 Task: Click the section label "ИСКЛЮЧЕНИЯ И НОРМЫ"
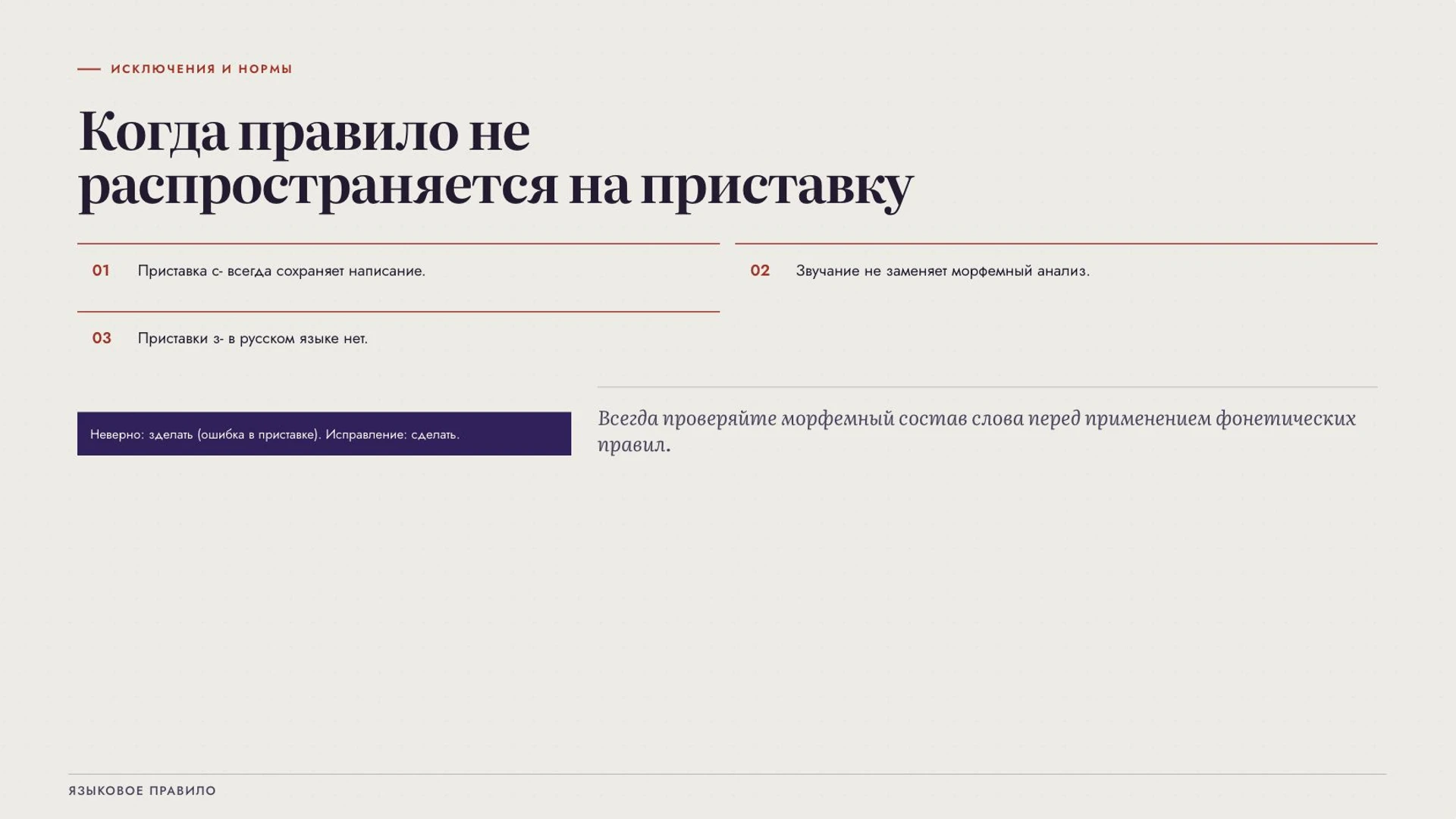pyautogui.click(x=201, y=69)
